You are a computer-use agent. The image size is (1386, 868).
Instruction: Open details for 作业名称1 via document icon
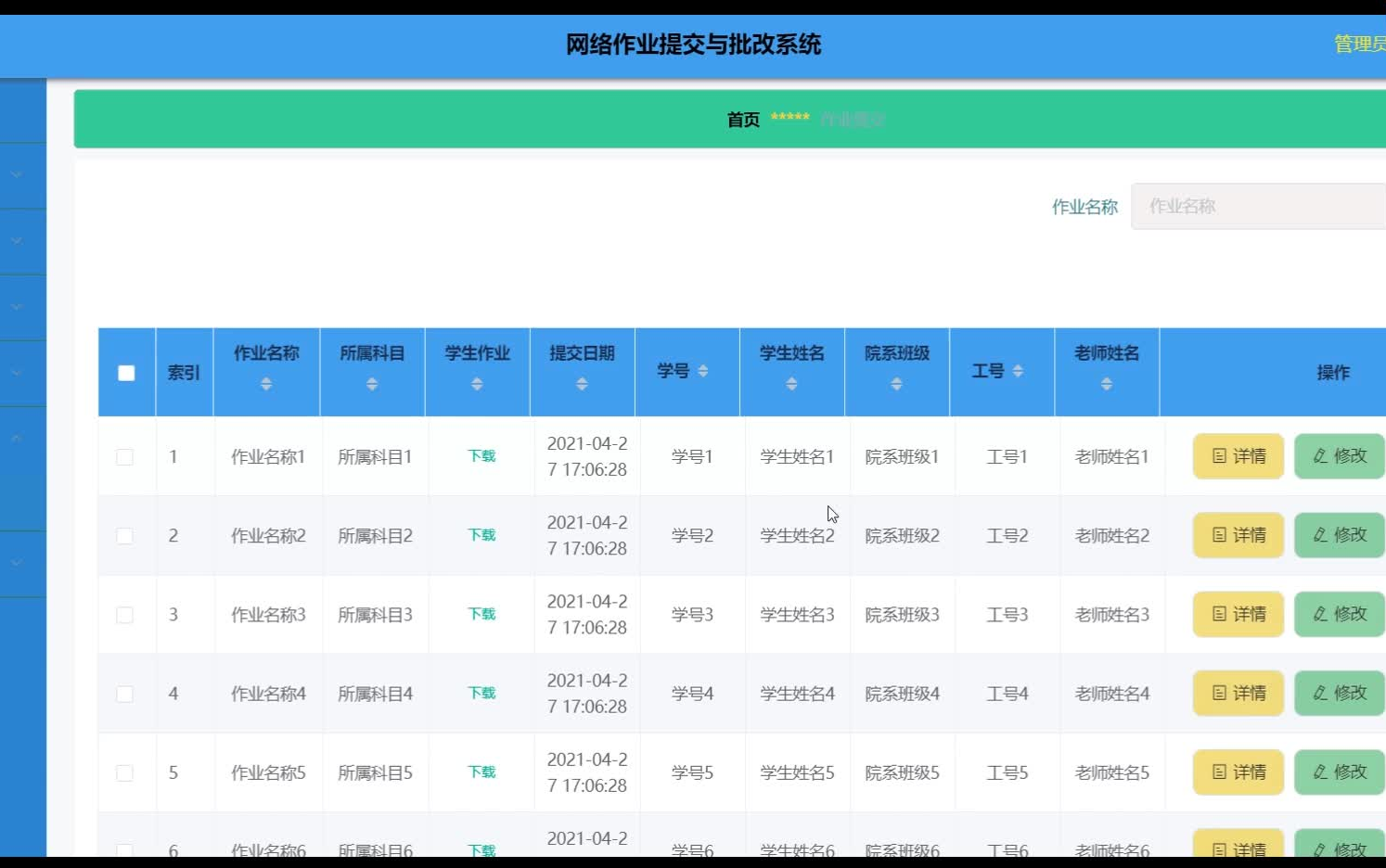click(1217, 456)
